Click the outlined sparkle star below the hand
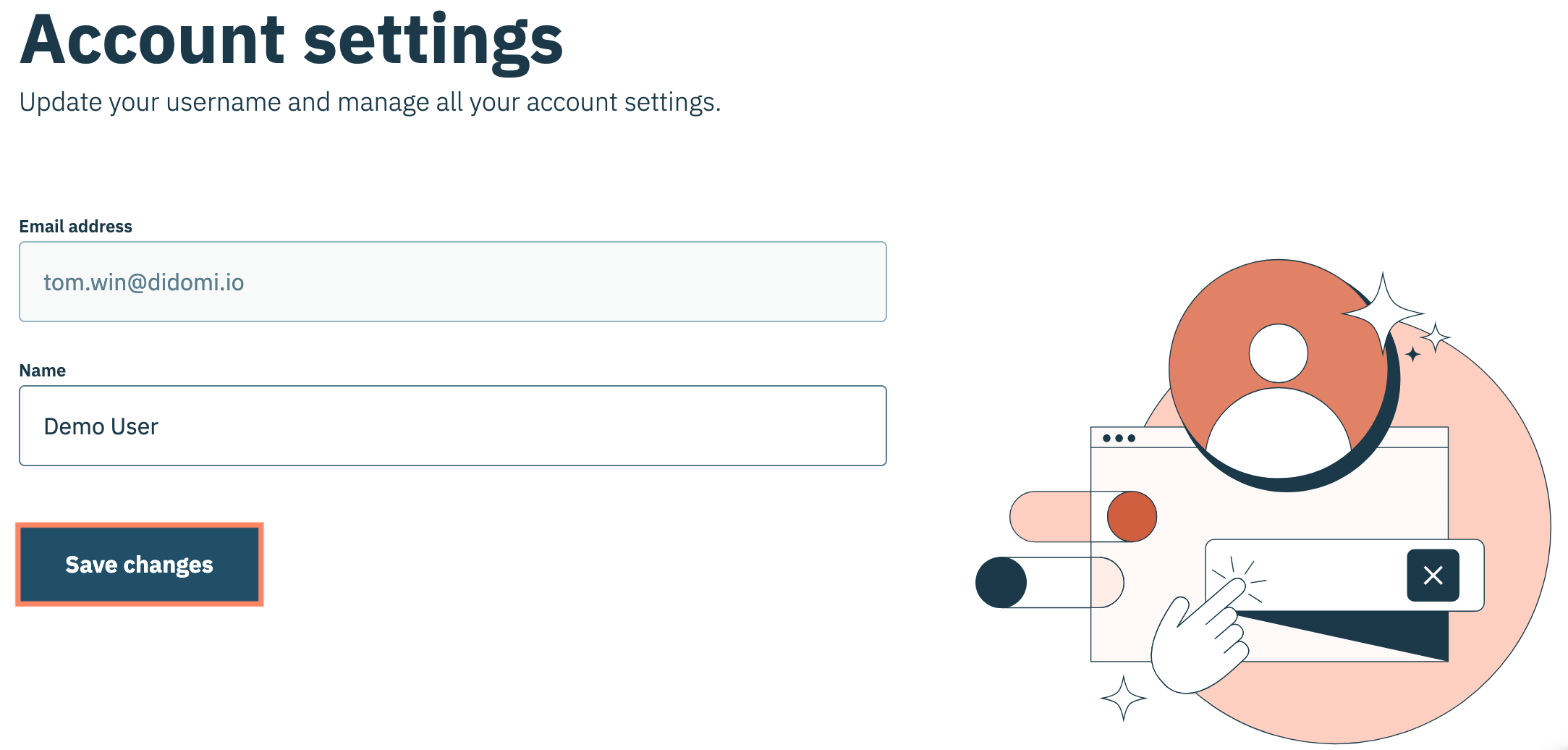1568x750 pixels. click(1123, 698)
